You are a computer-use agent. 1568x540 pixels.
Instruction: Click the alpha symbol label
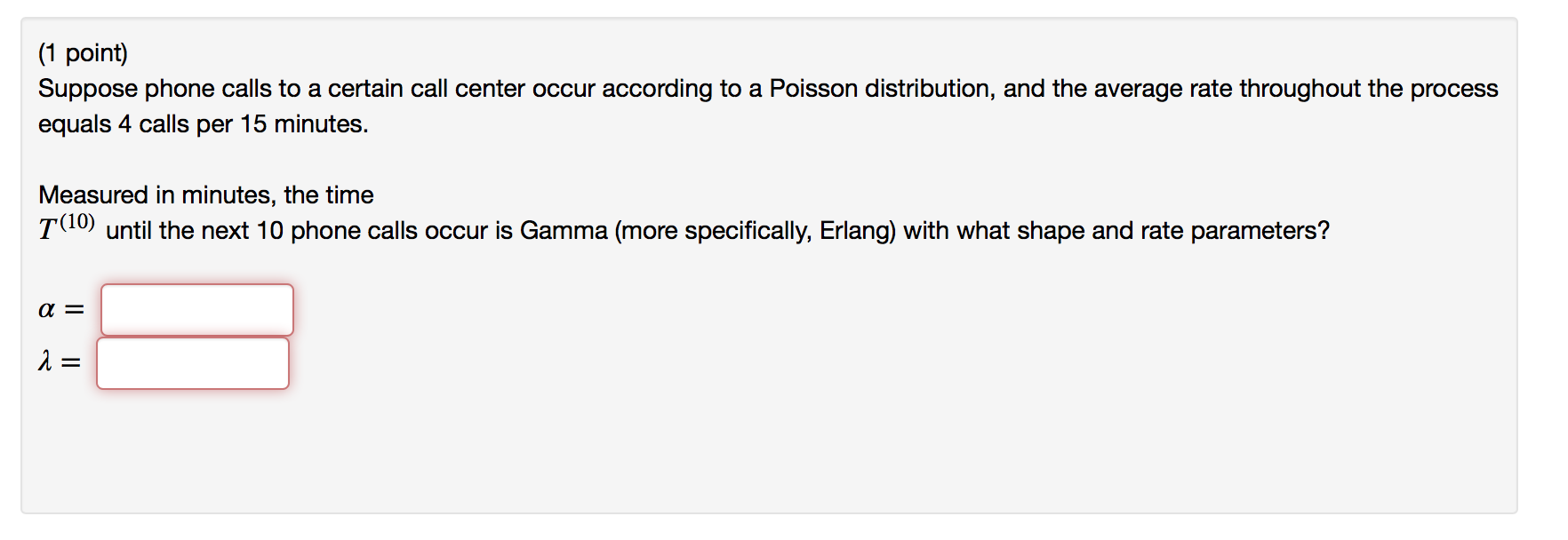click(x=46, y=309)
